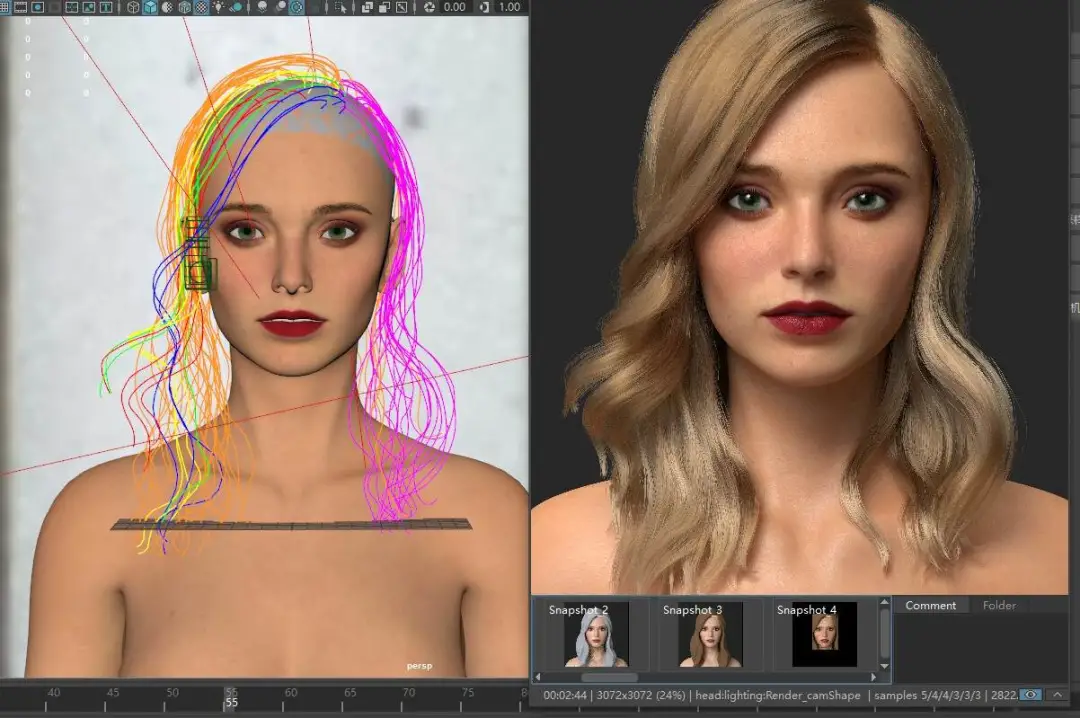Click the exposure control icon
This screenshot has width=1080, height=718.
tap(429, 7)
